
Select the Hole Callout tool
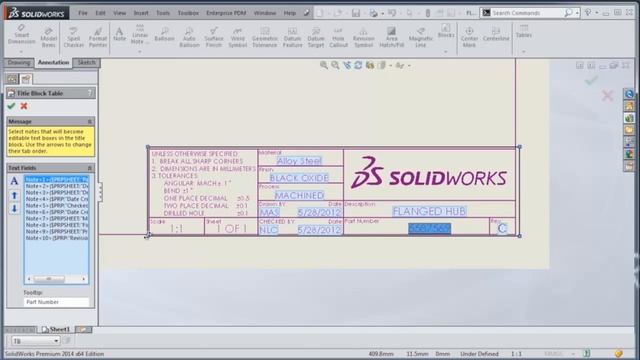point(338,38)
